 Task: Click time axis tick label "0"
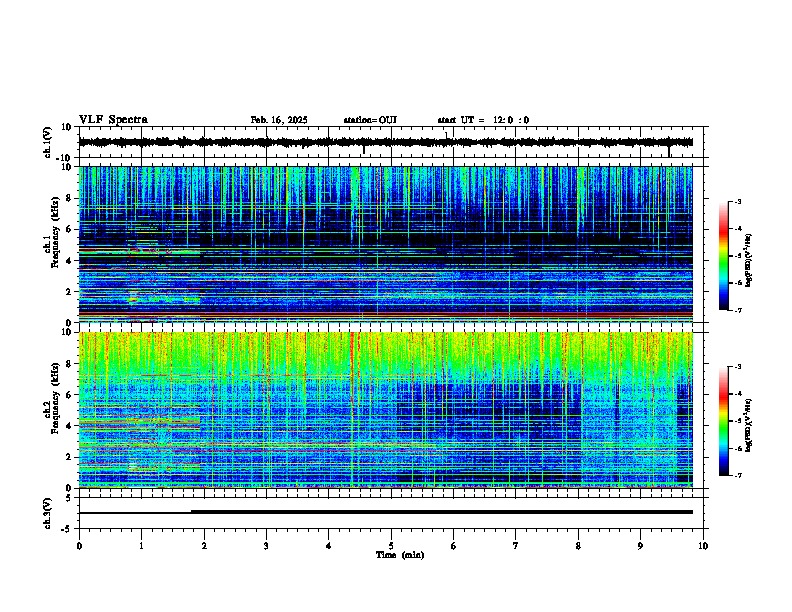pyautogui.click(x=79, y=546)
